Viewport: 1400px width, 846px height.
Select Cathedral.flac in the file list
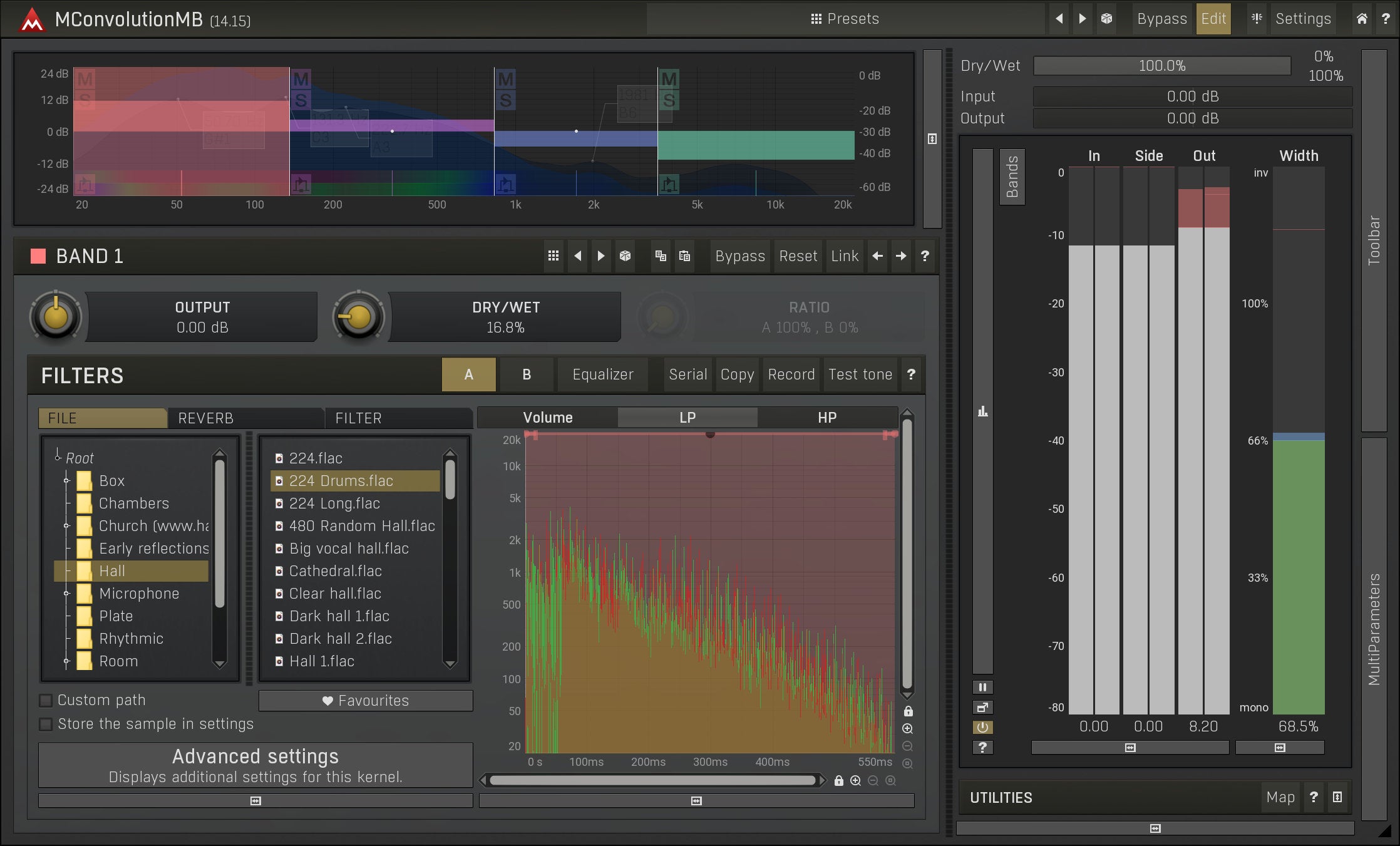pyautogui.click(x=335, y=571)
